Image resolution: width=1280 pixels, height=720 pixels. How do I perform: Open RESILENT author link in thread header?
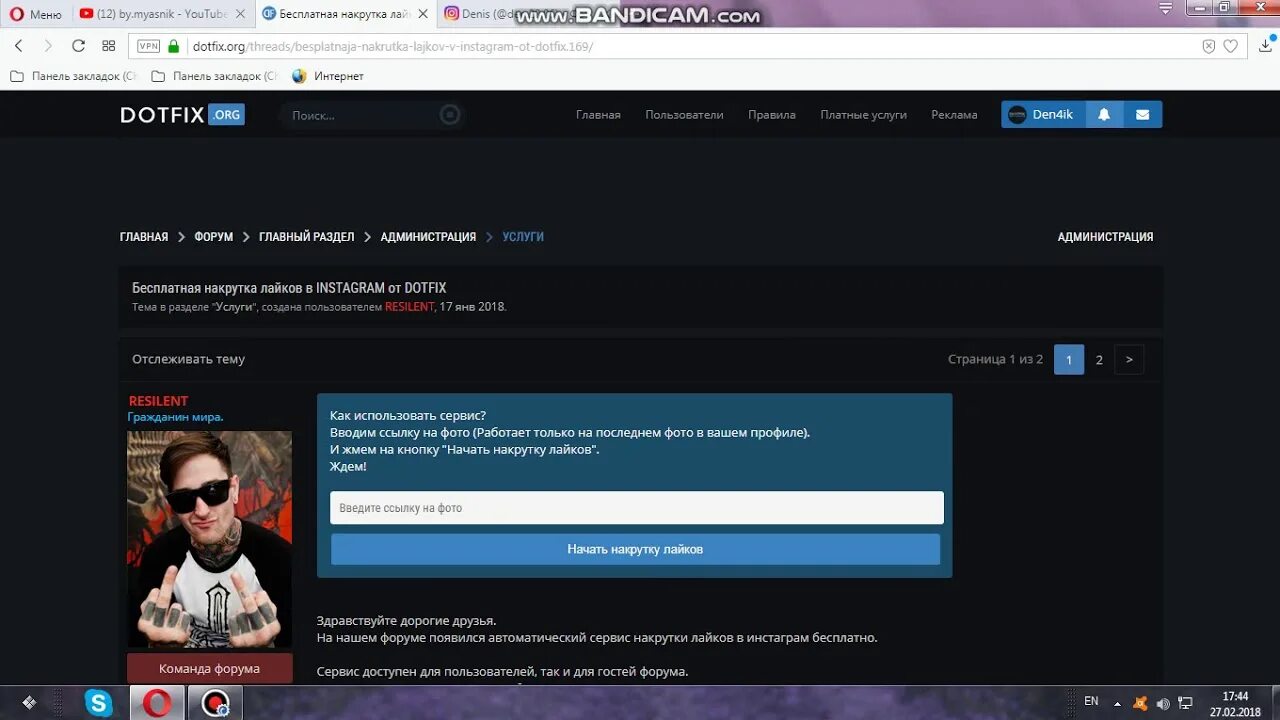(410, 307)
